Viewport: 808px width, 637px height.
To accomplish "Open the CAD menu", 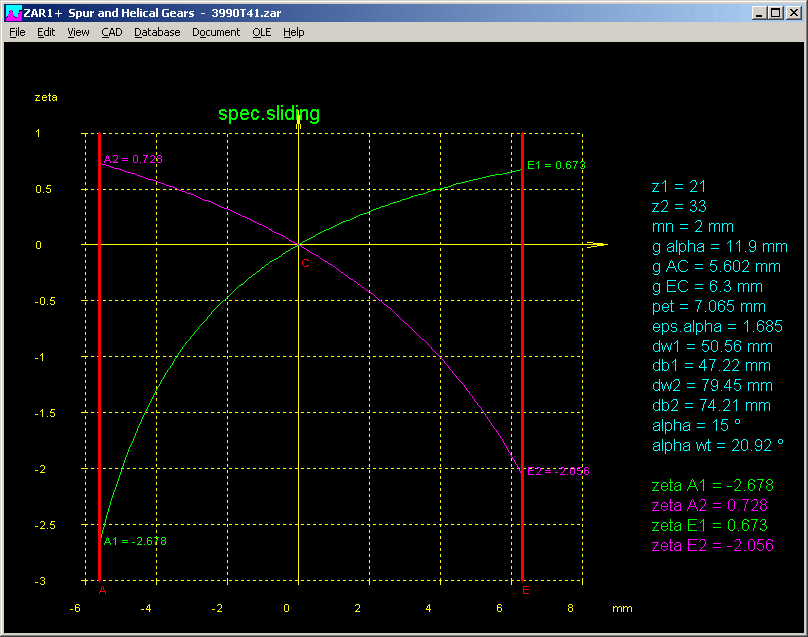I will (x=112, y=32).
